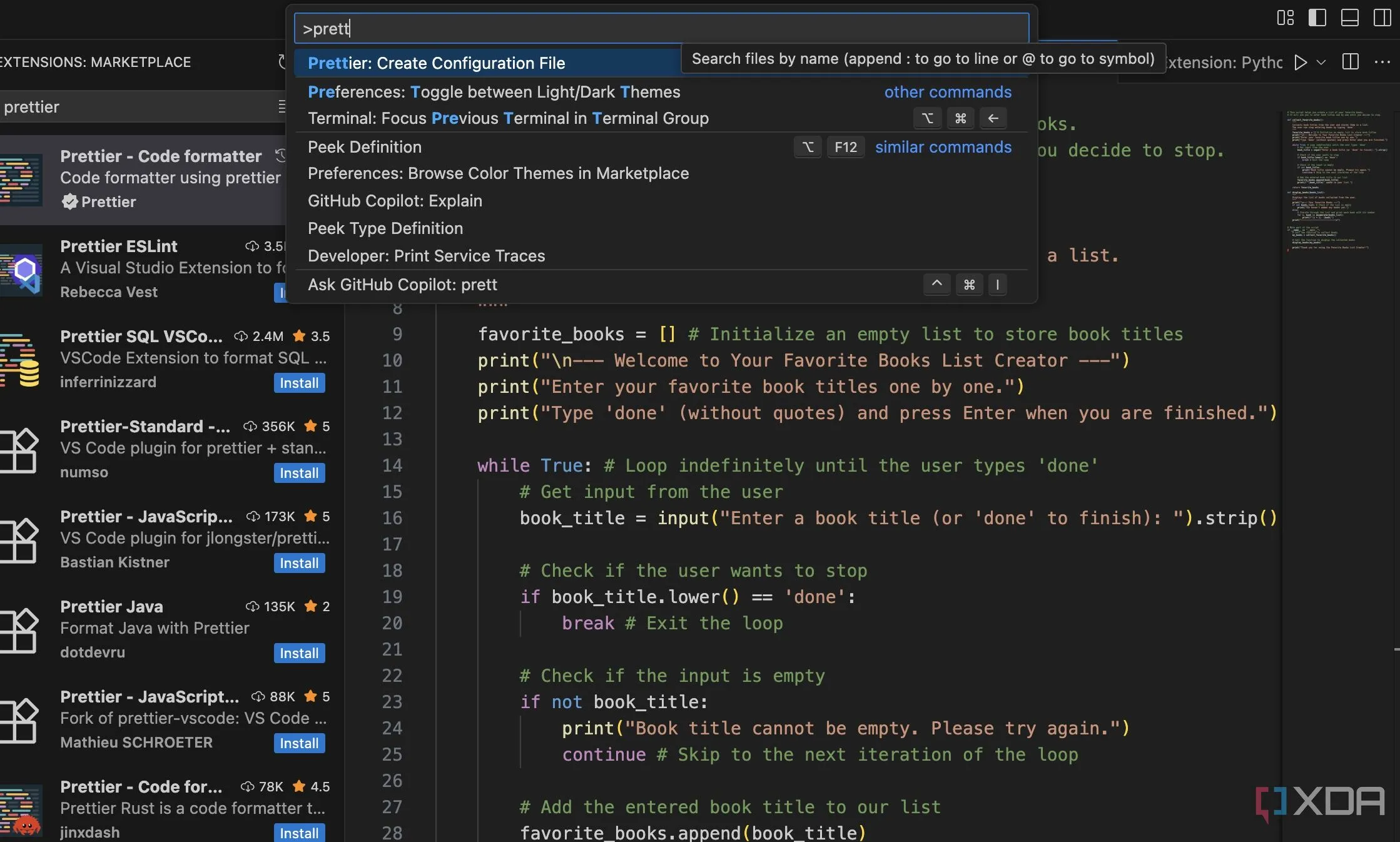This screenshot has height=842, width=1400.
Task: Install Prettier Java by dotdevru
Action: pos(299,653)
